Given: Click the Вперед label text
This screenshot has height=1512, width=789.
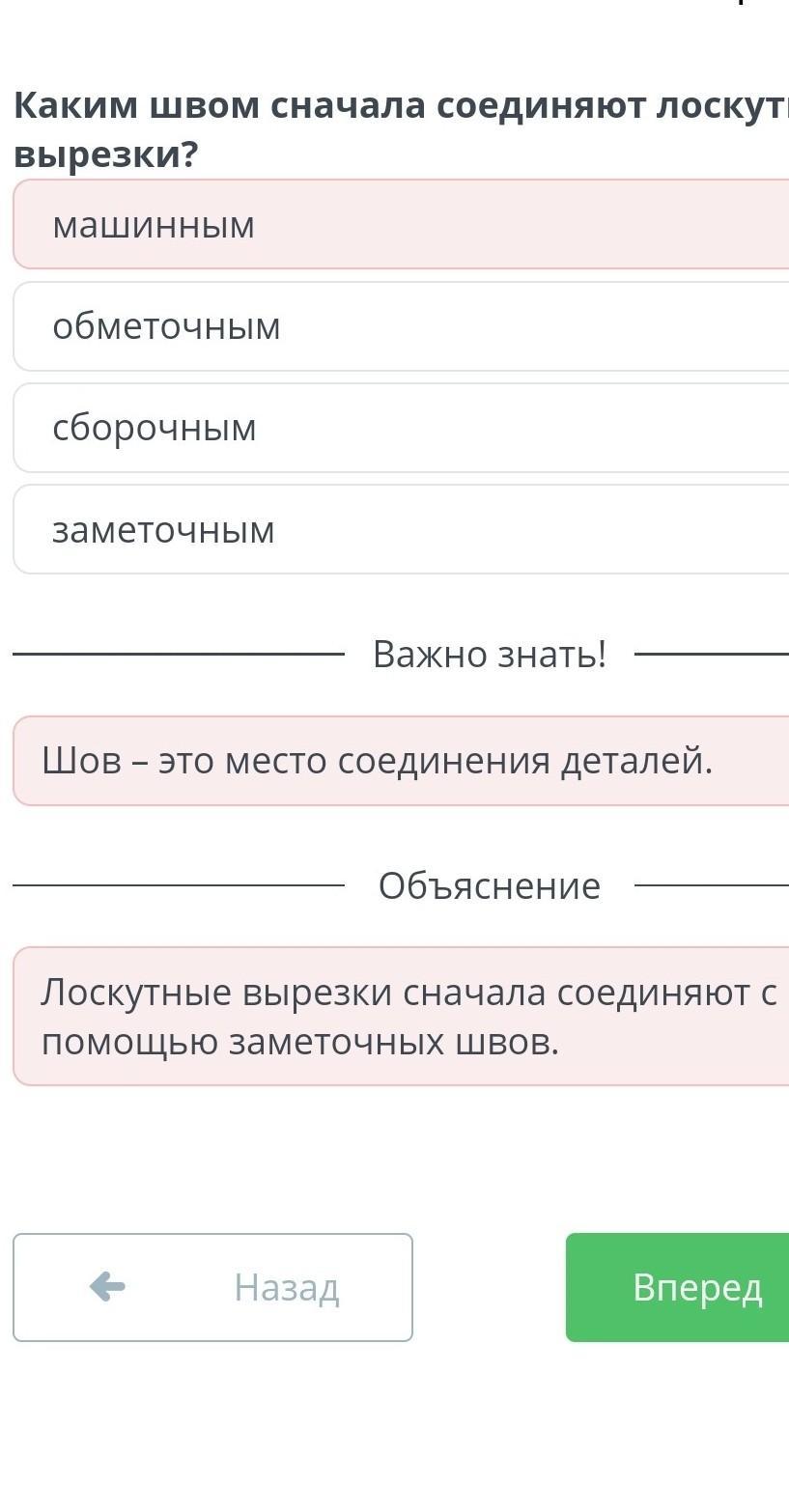Looking at the screenshot, I should (x=697, y=1287).
